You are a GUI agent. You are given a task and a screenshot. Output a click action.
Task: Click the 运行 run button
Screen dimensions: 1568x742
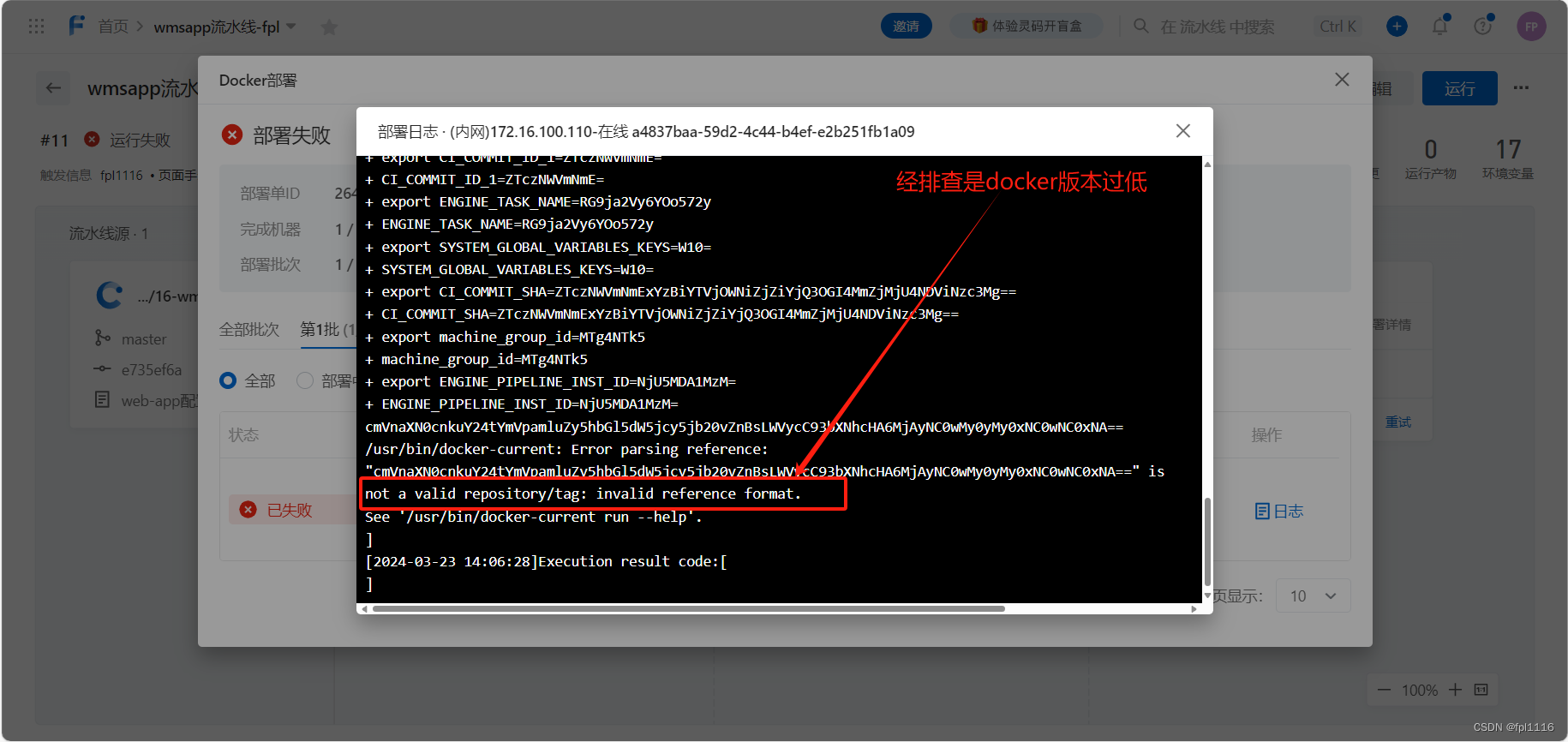(x=1459, y=88)
